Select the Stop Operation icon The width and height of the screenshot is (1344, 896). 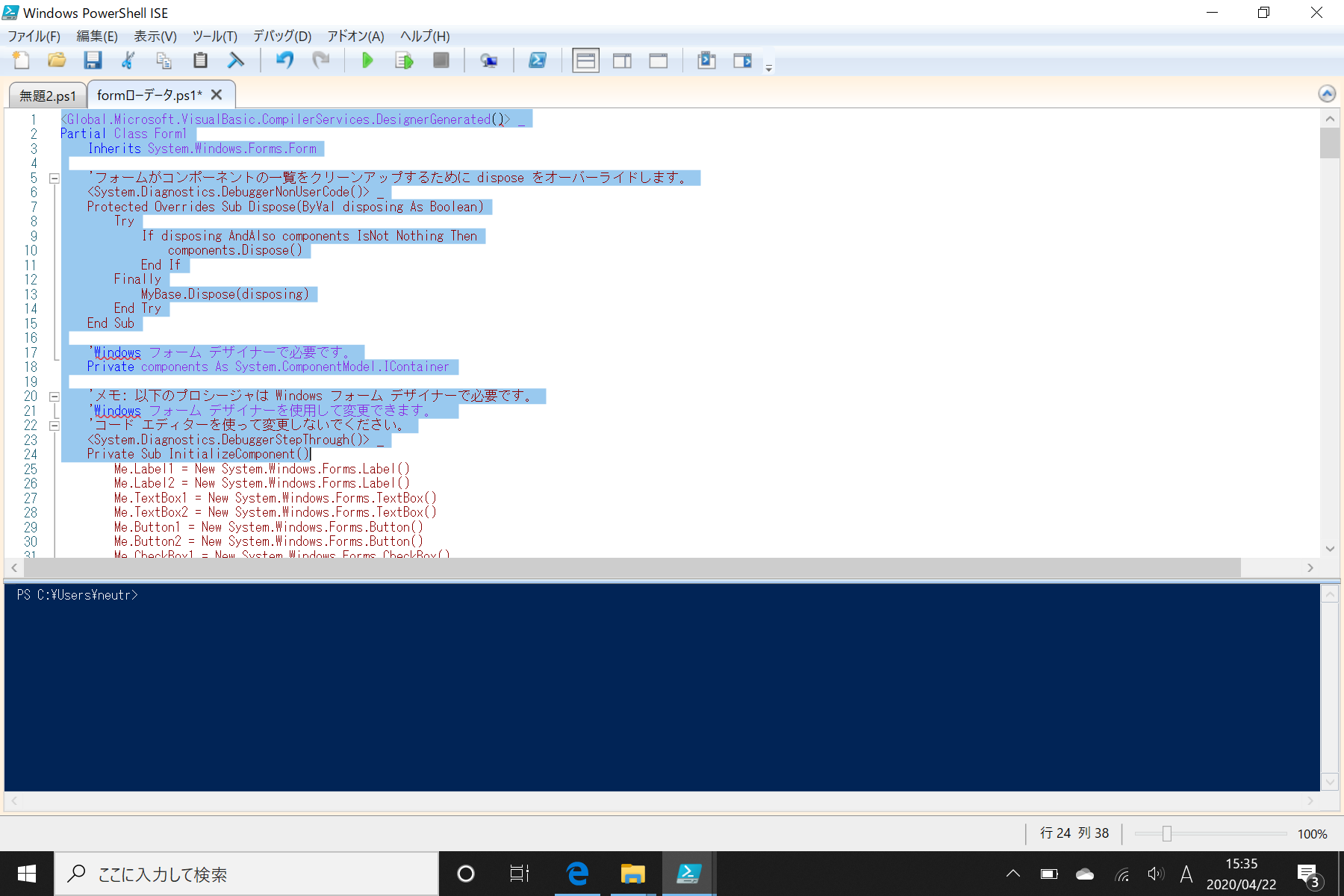pos(441,60)
